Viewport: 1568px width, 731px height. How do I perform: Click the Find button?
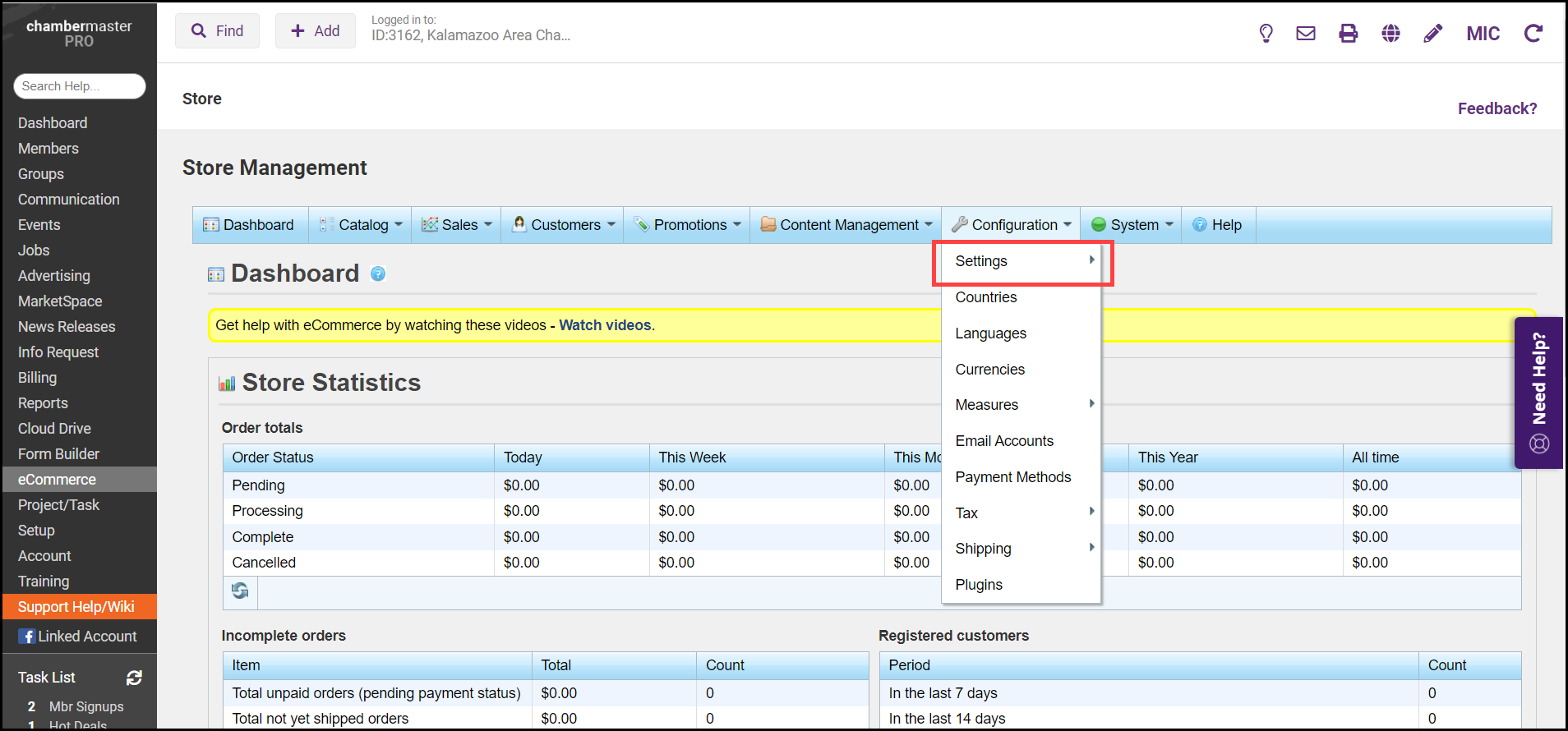(218, 31)
